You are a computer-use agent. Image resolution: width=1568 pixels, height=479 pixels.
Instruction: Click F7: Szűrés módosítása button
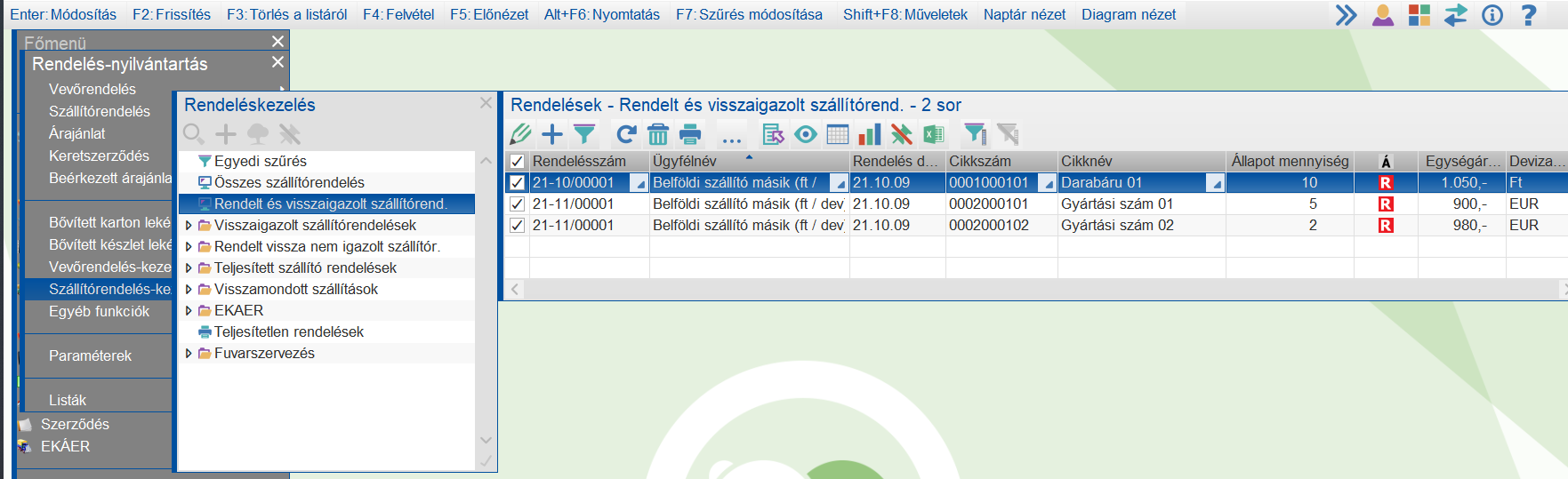point(749,14)
